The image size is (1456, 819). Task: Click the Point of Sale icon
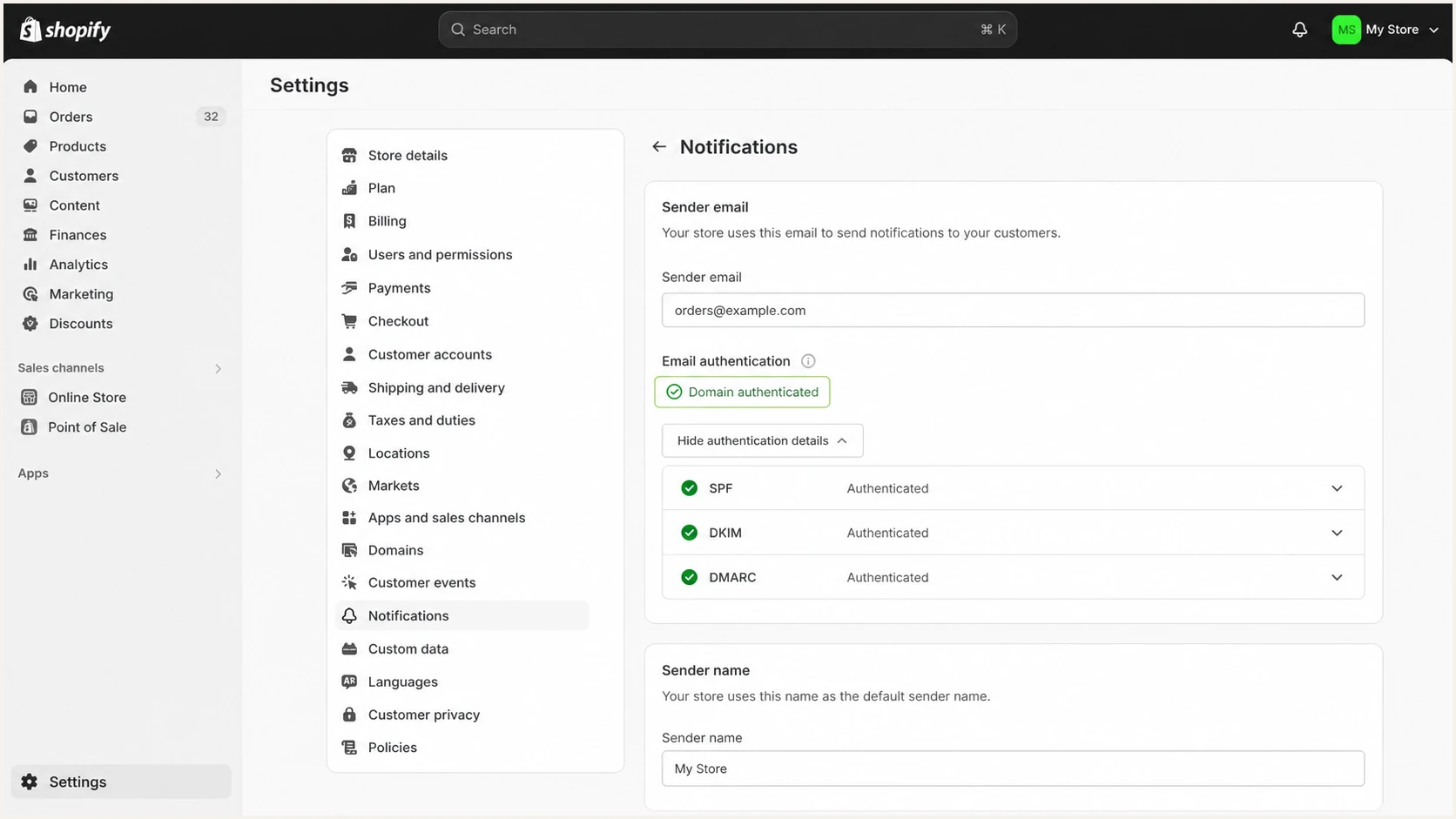click(29, 426)
